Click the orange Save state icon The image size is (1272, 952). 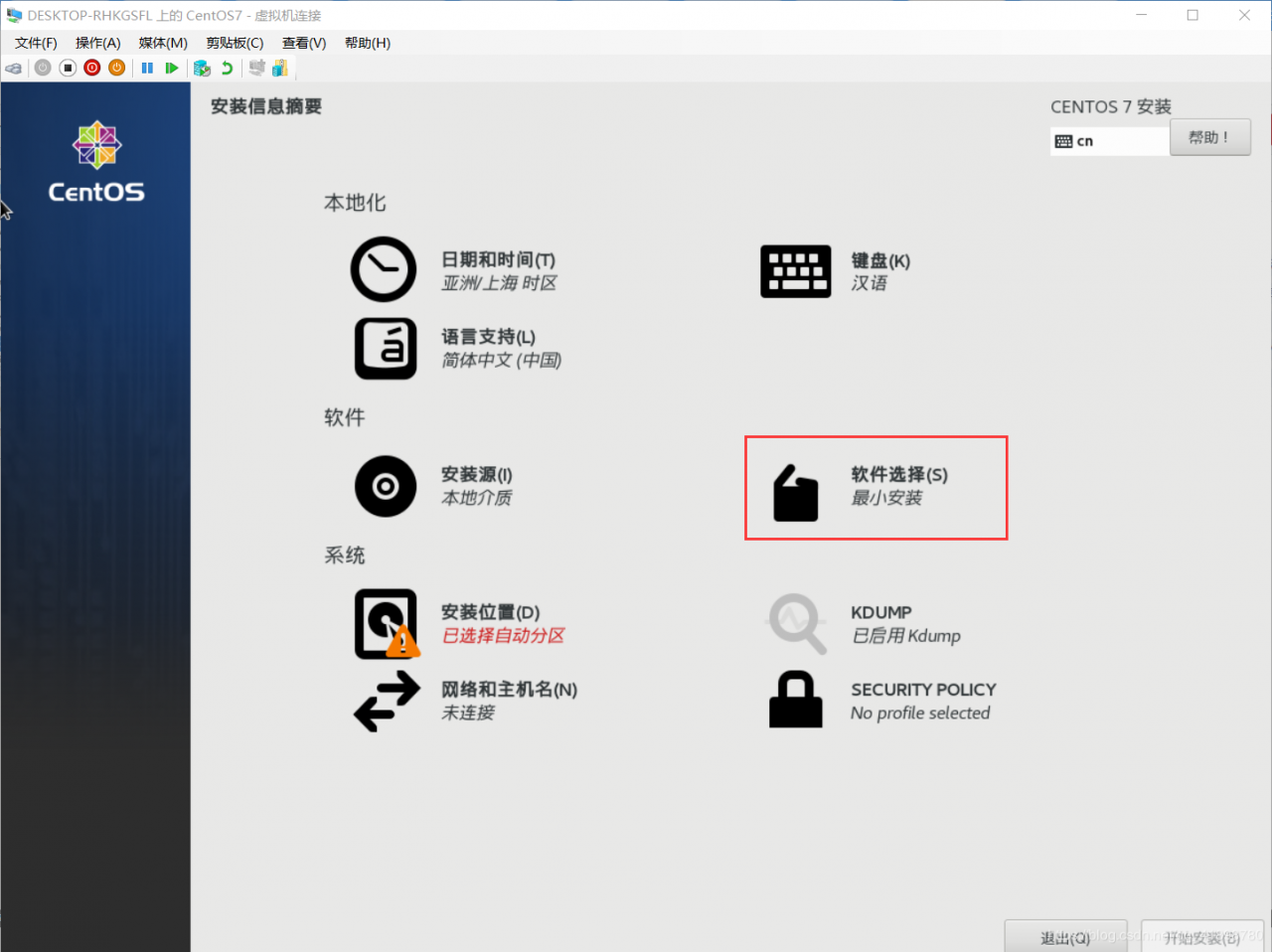[x=117, y=68]
